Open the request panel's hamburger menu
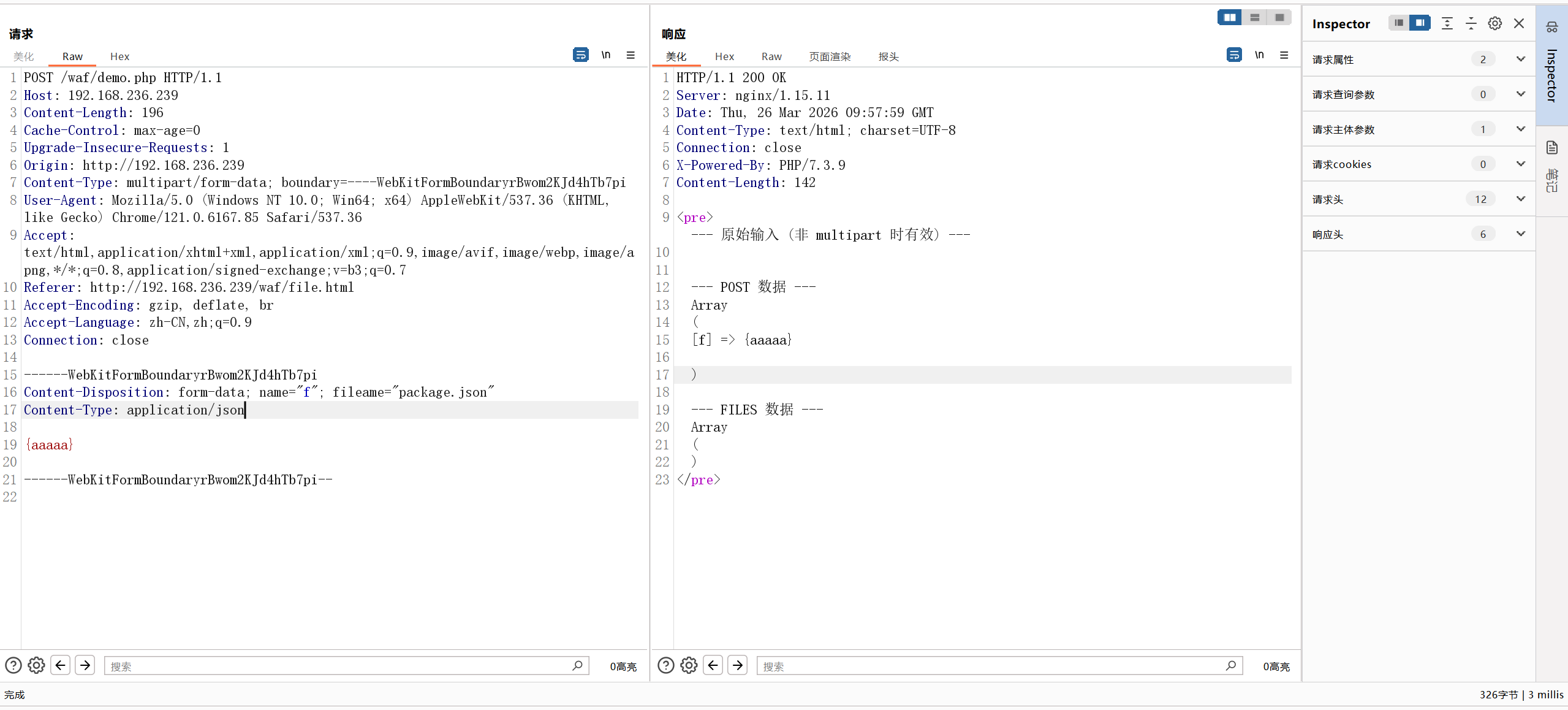 pyautogui.click(x=631, y=55)
